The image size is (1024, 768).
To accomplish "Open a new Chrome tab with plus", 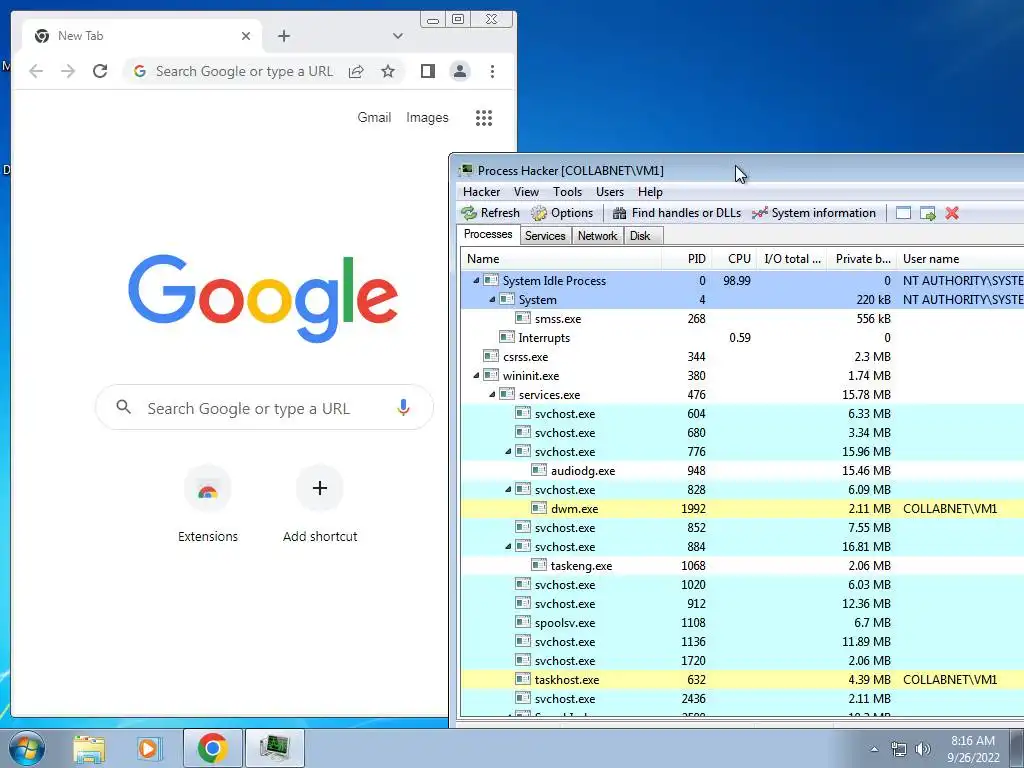I will 284,36.
